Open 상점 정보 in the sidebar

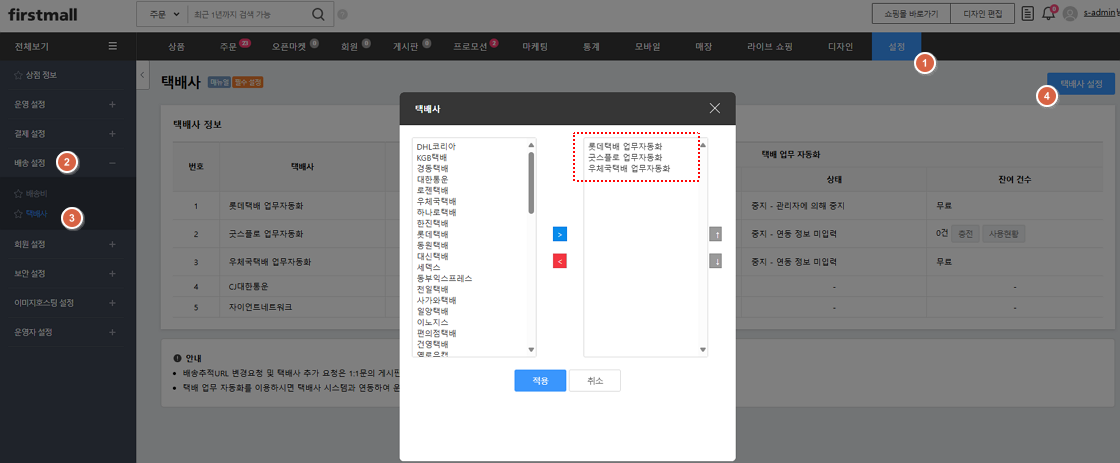click(x=41, y=75)
